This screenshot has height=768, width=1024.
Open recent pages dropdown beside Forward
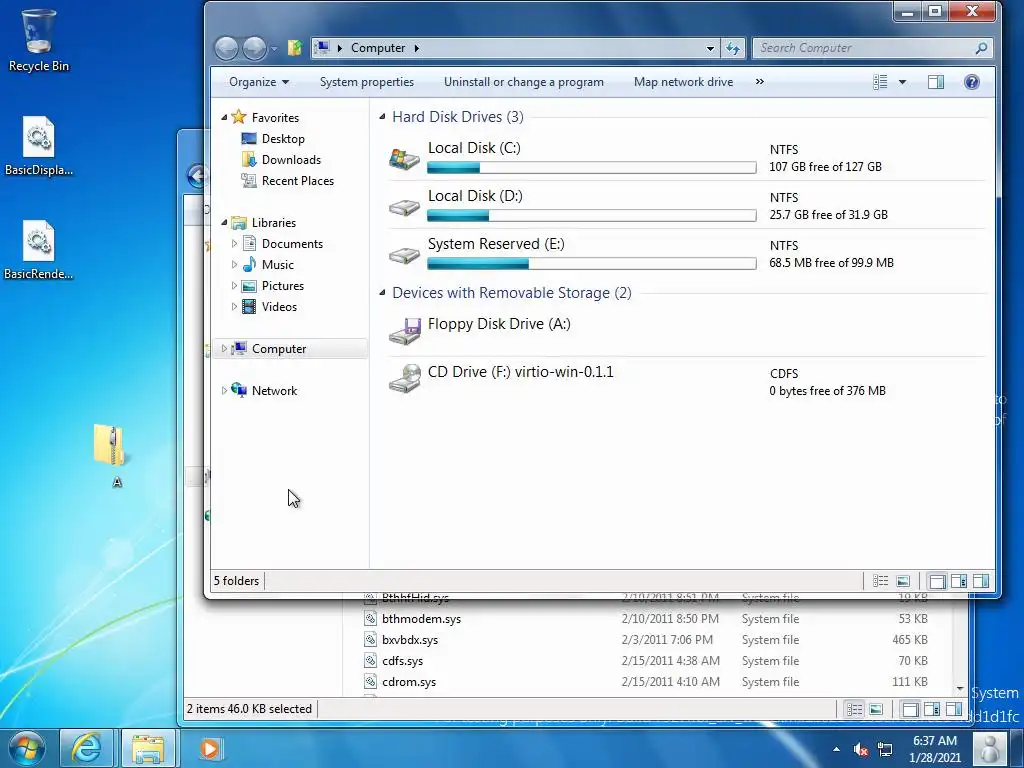[x=274, y=48]
